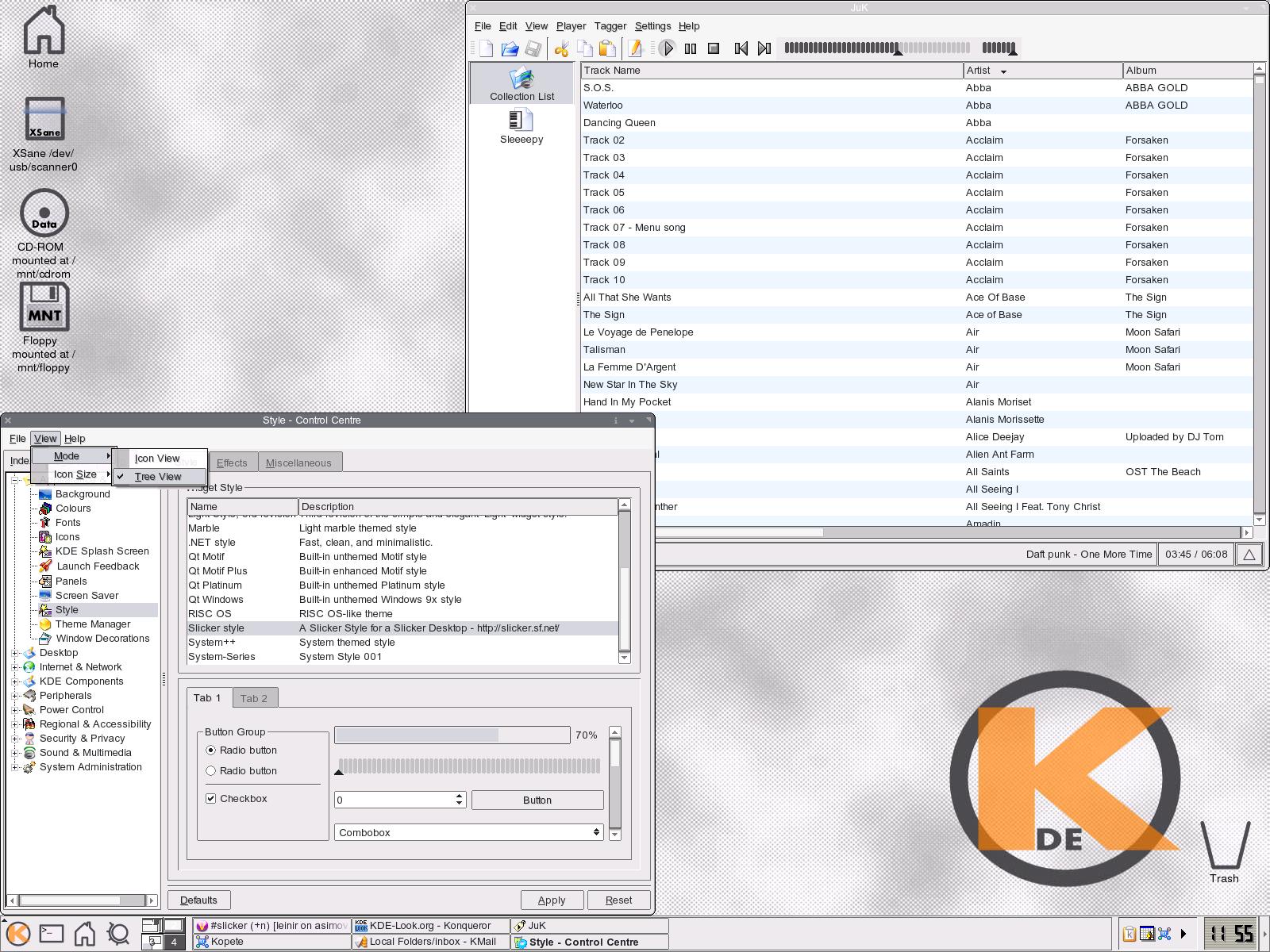Choose Icon View in the Mode submenu

click(160, 458)
